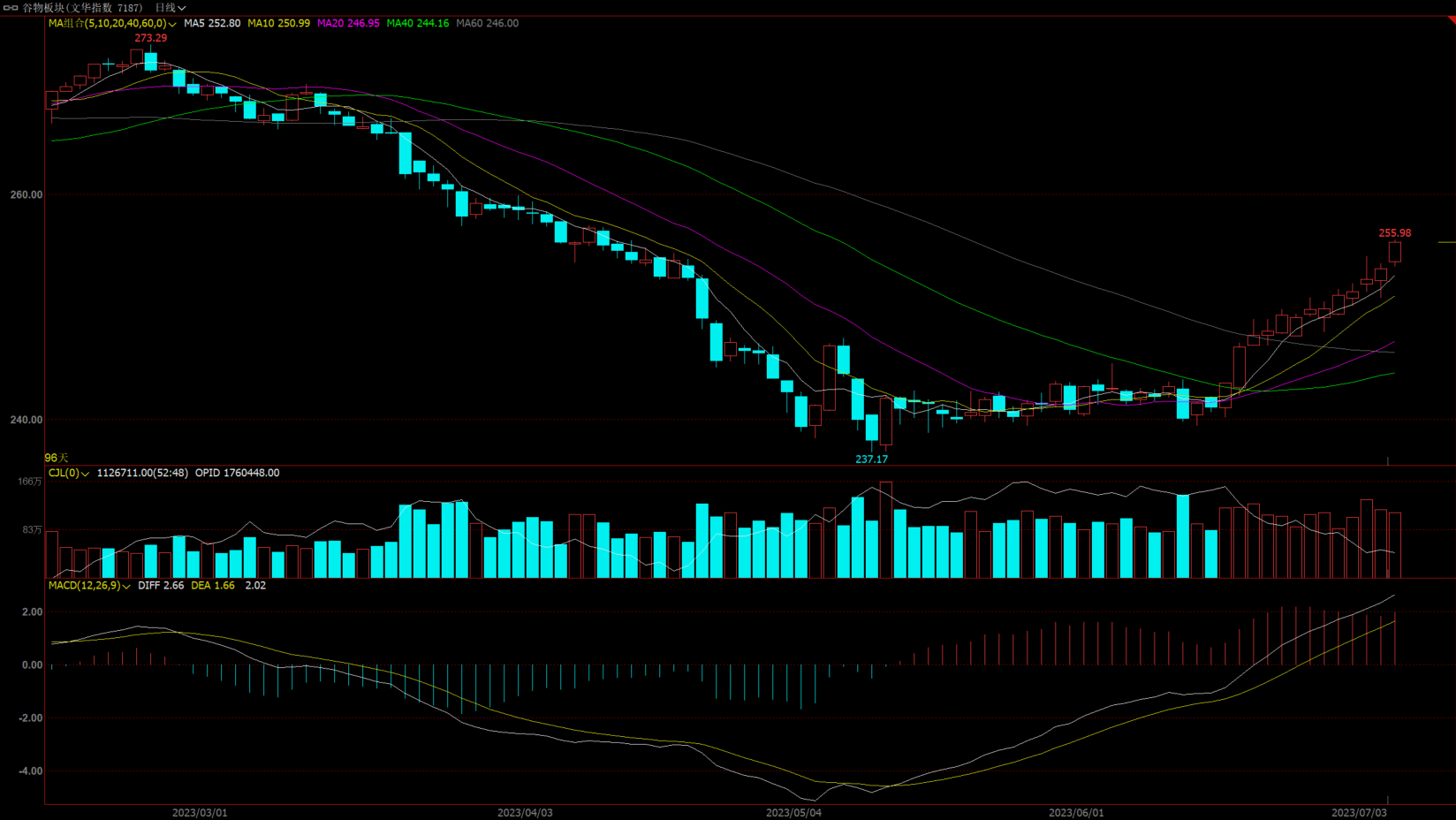The image size is (1456, 820).
Task: Click the MACD 2.00 axis label
Action: (32, 611)
